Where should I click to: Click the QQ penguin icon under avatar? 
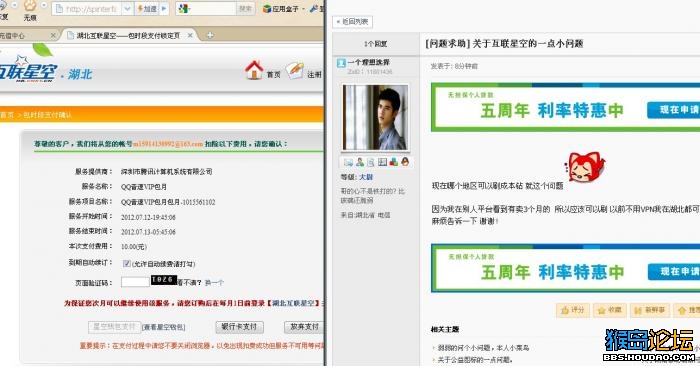[x=405, y=162]
